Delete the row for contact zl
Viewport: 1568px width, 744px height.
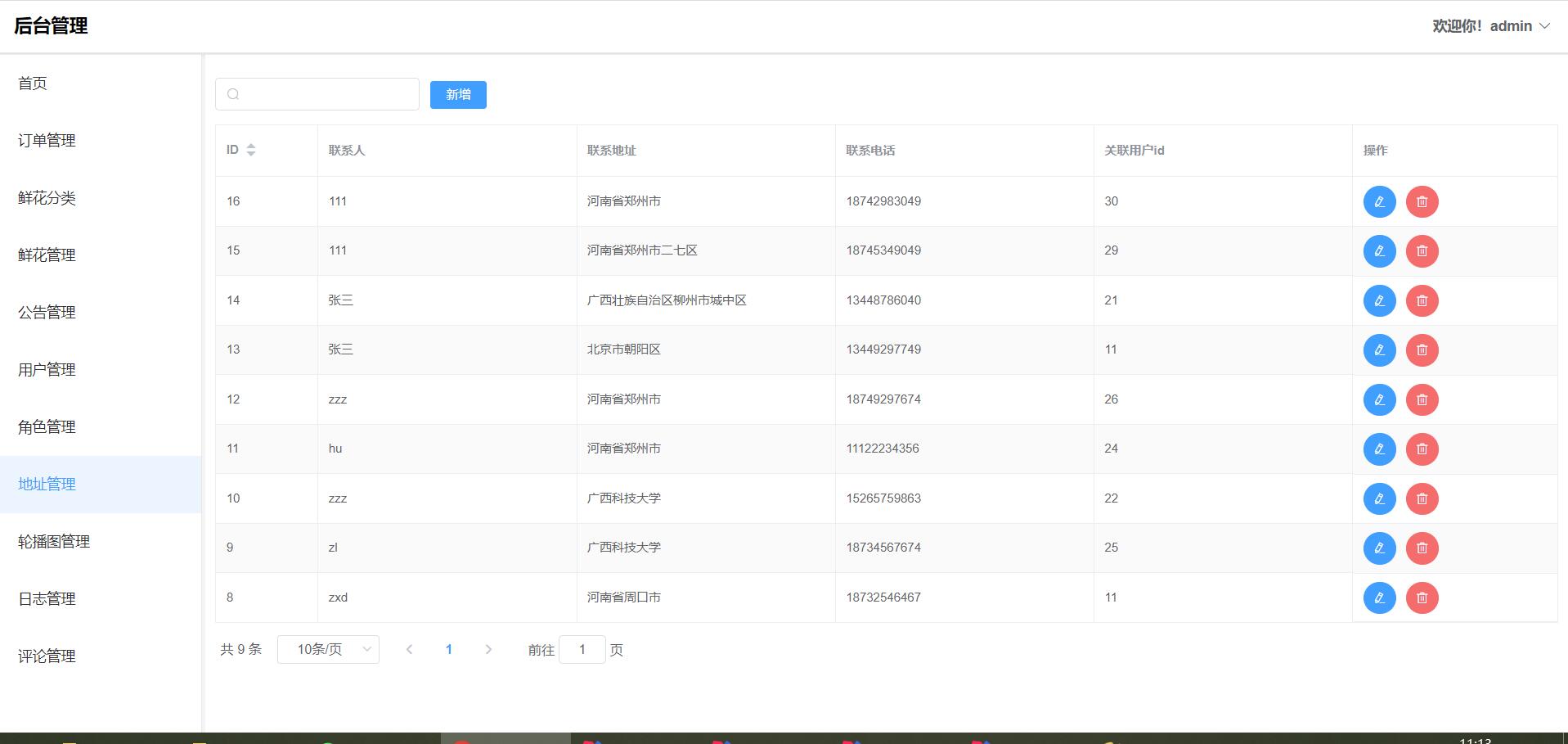click(1422, 548)
